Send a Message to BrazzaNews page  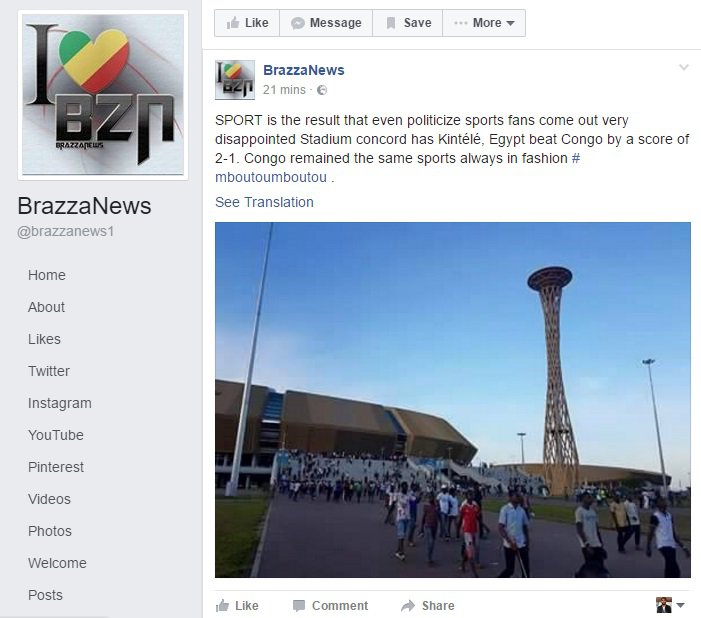click(326, 23)
